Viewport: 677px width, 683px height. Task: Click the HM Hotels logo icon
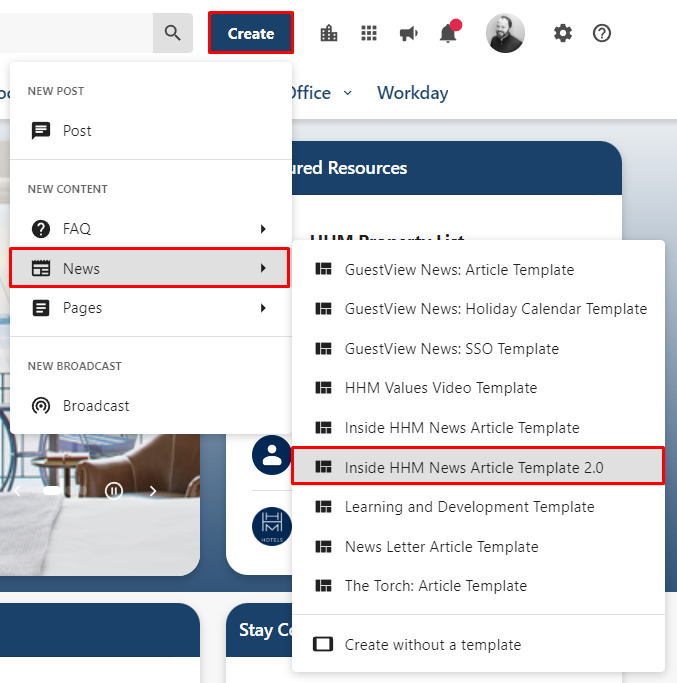[x=272, y=527]
